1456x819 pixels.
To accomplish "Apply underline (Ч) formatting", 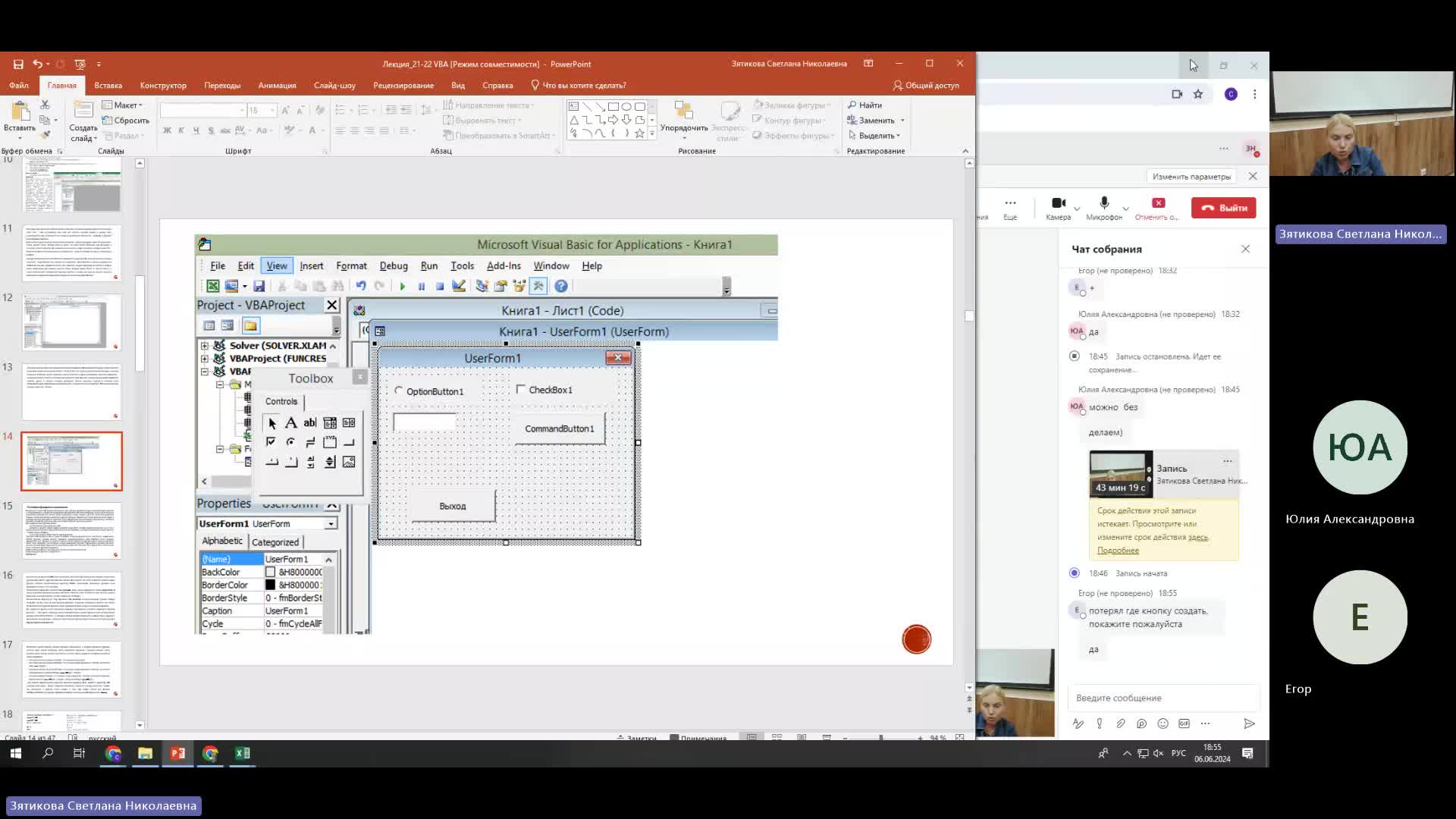I will pos(196,130).
